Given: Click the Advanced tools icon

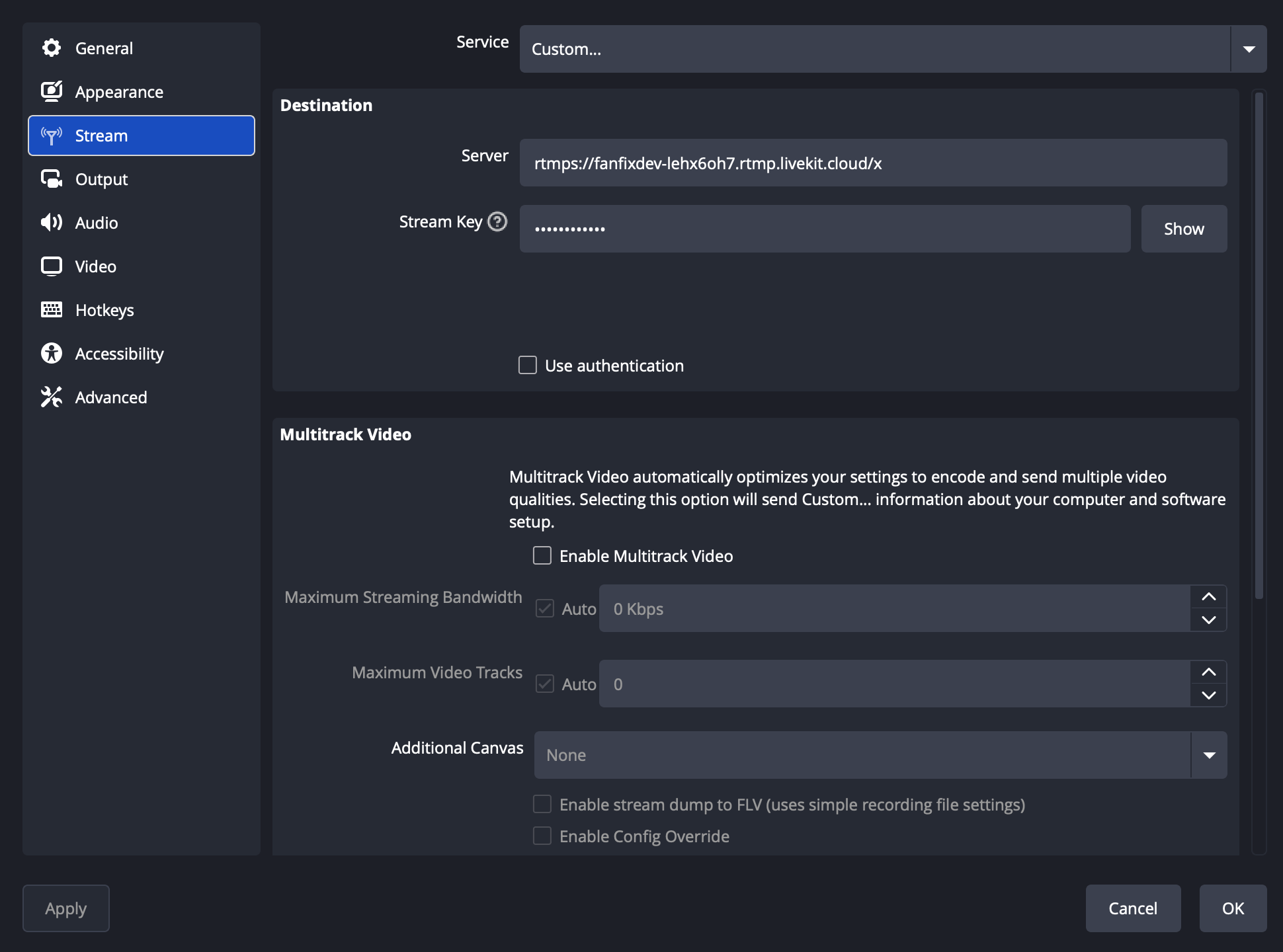Looking at the screenshot, I should [52, 397].
